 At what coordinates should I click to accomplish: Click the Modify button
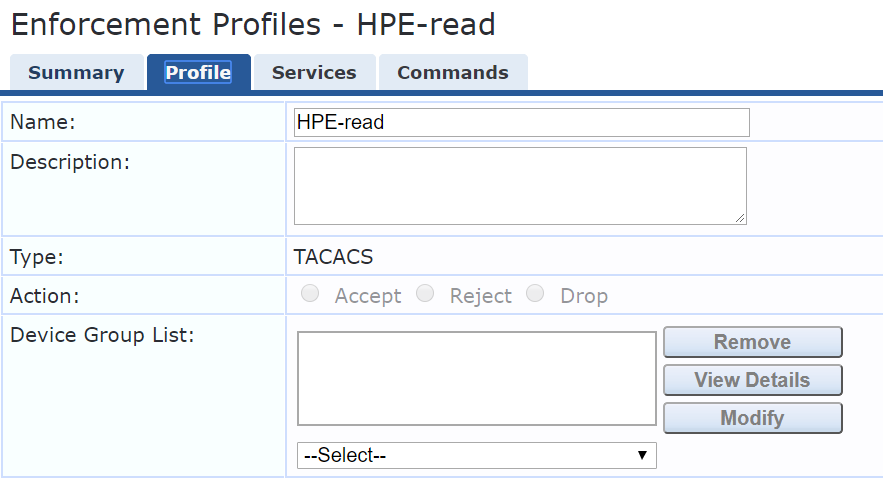coord(753,418)
